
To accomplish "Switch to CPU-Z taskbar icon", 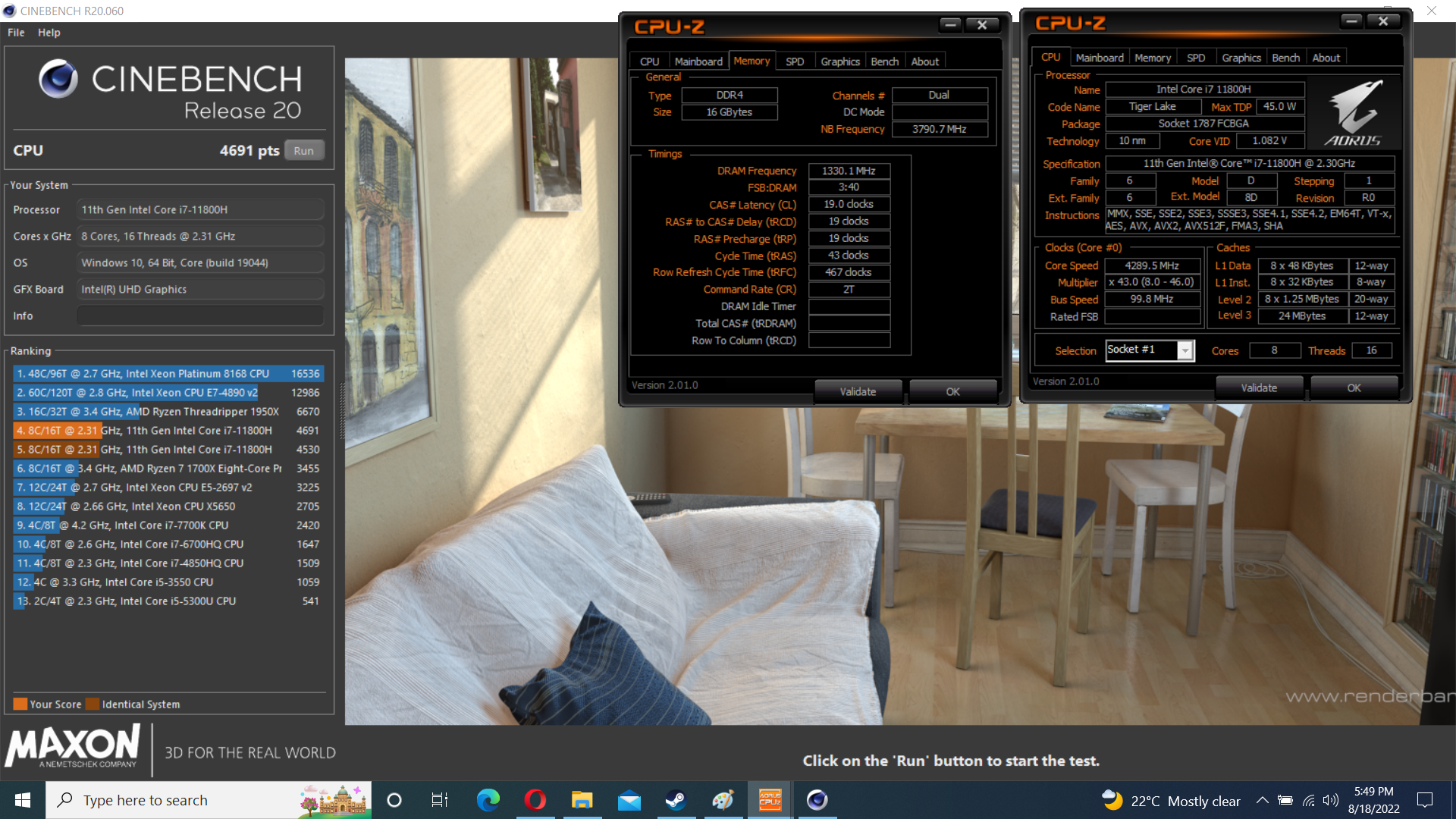I will pyautogui.click(x=770, y=800).
